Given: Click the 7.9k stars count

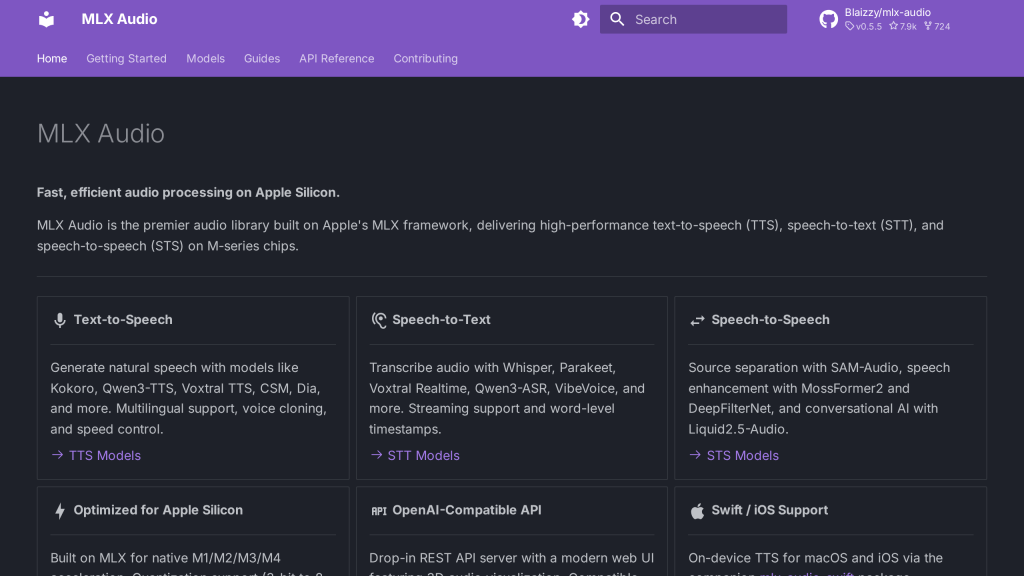Looking at the screenshot, I should (x=903, y=27).
